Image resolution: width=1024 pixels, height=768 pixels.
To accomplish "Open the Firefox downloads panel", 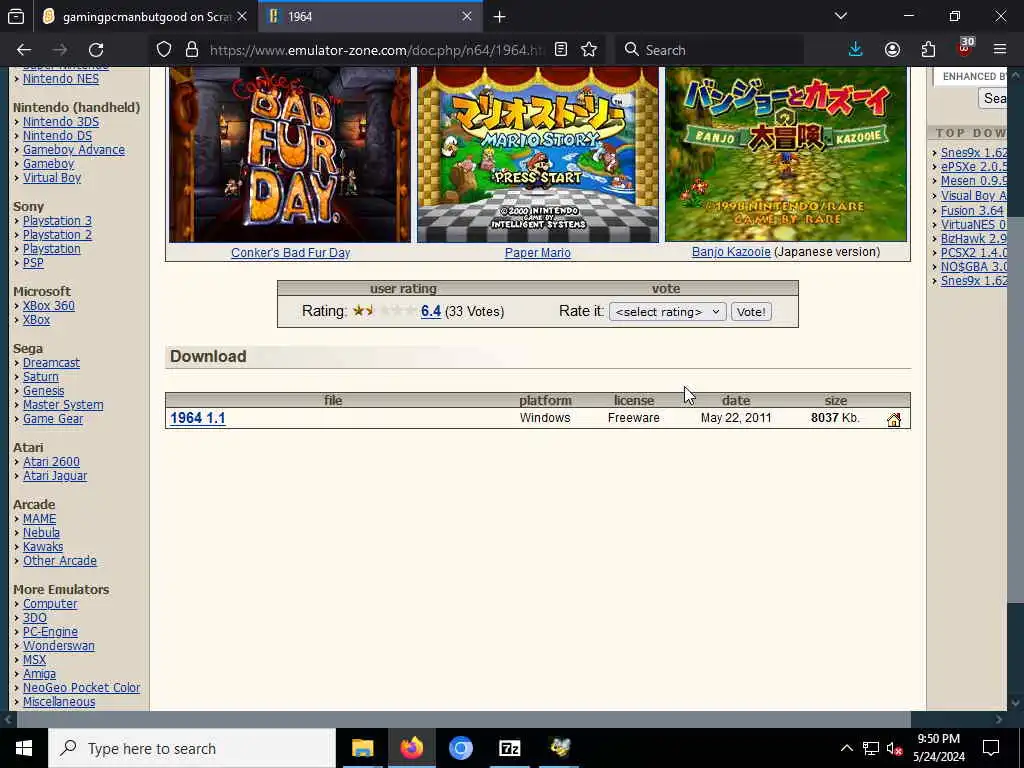I will [856, 50].
